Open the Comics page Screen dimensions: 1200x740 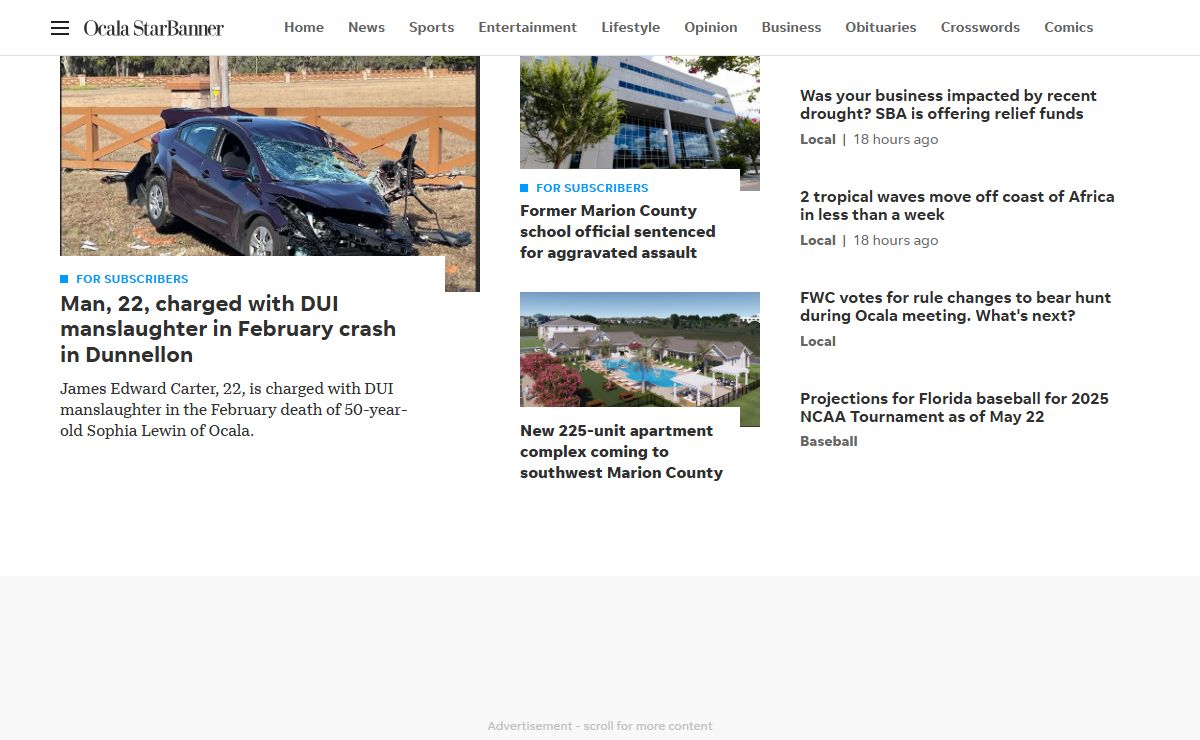point(1069,27)
